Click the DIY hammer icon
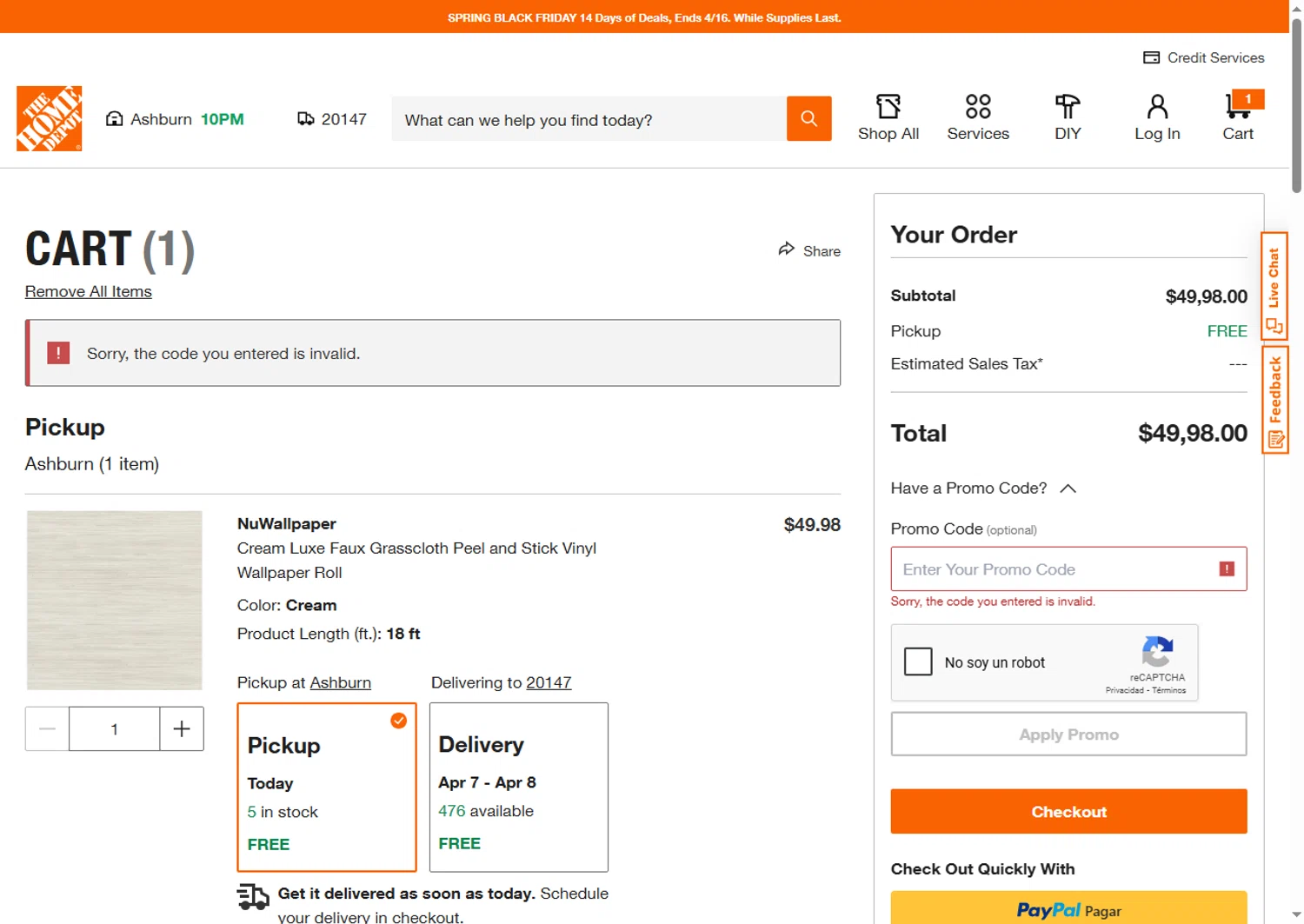 pos(1068,106)
